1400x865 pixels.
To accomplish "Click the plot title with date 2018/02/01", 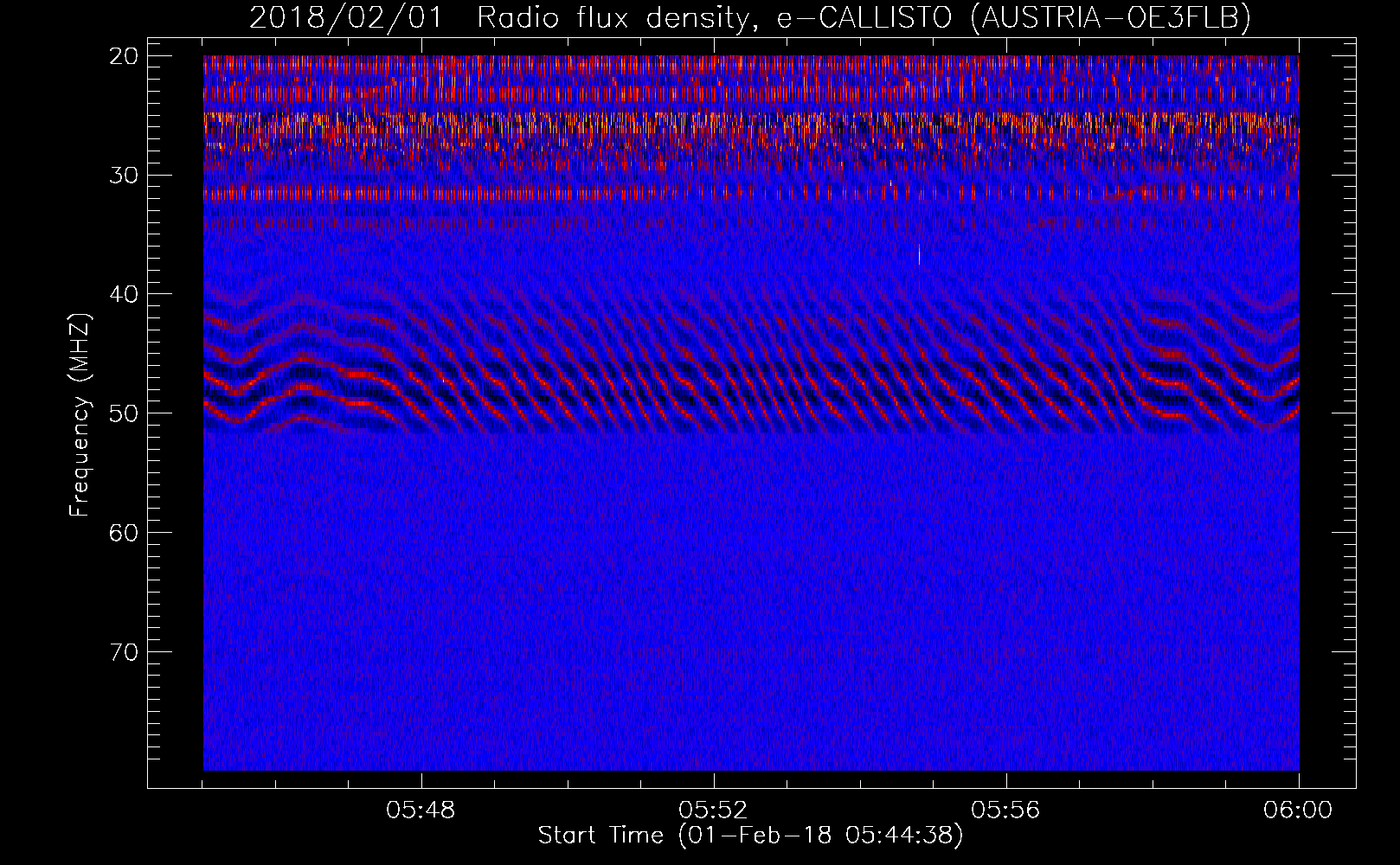I will (750, 18).
